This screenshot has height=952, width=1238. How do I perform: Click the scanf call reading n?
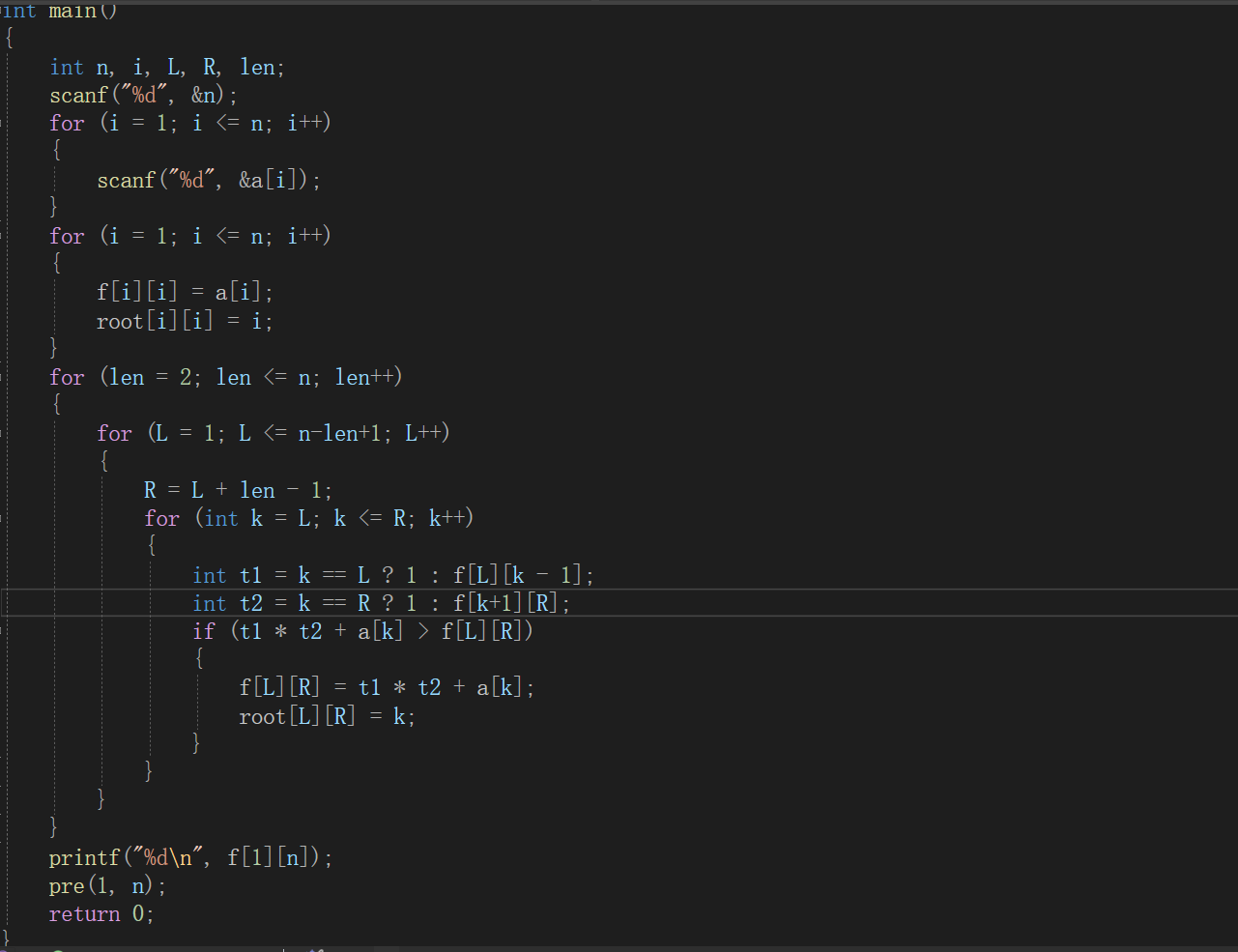[x=143, y=95]
